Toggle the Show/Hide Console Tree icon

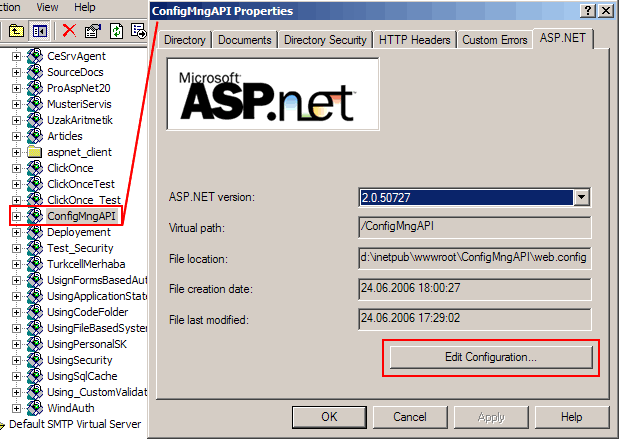click(x=39, y=31)
